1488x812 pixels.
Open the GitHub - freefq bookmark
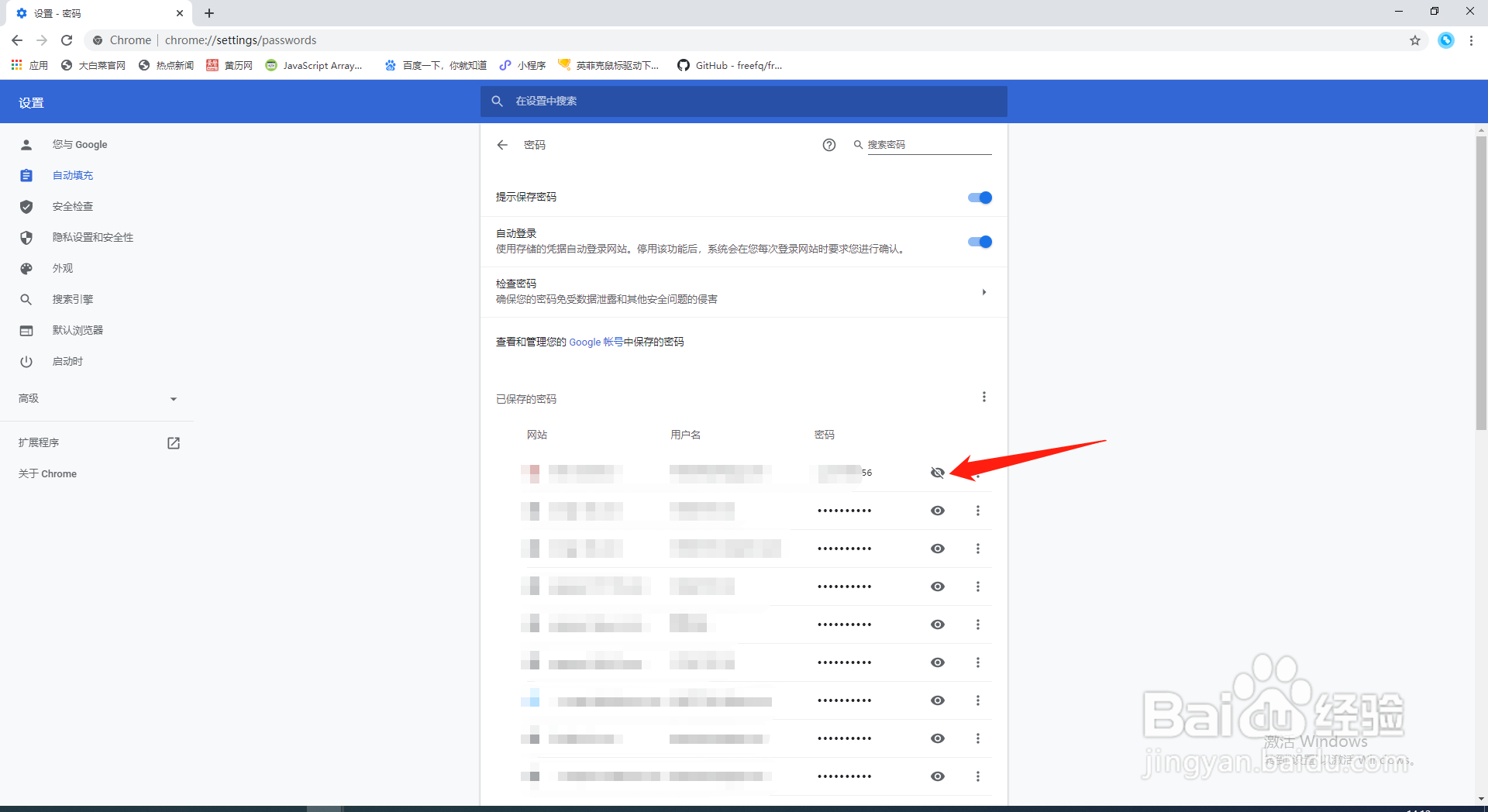(x=730, y=66)
